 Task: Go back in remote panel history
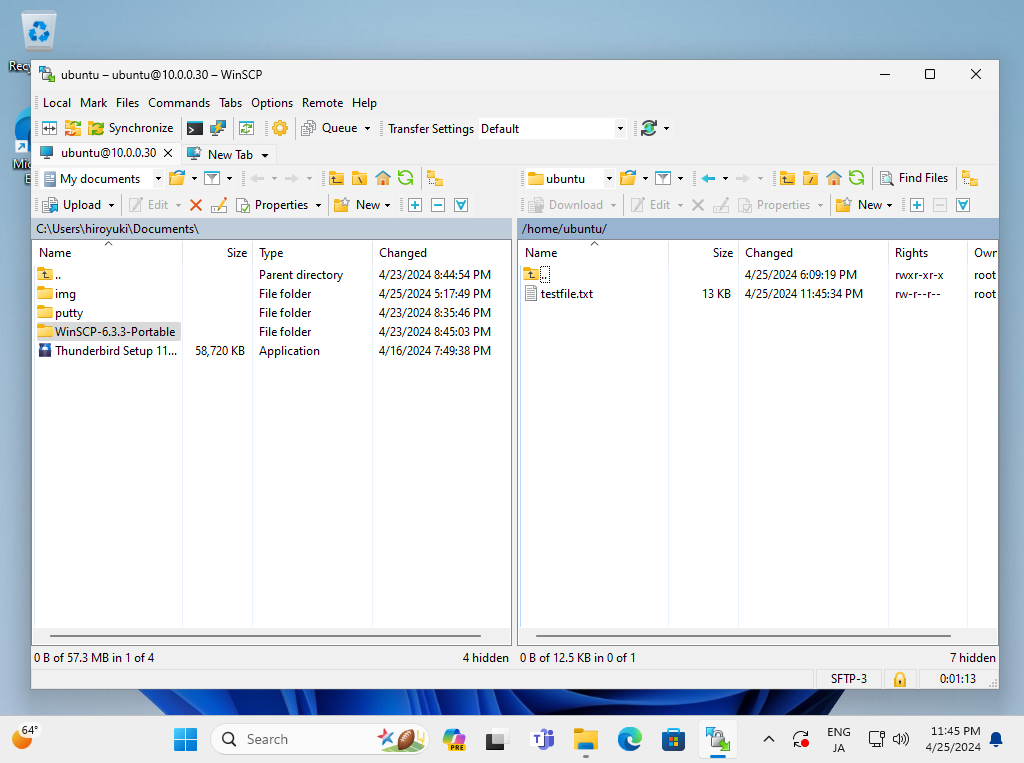point(709,178)
